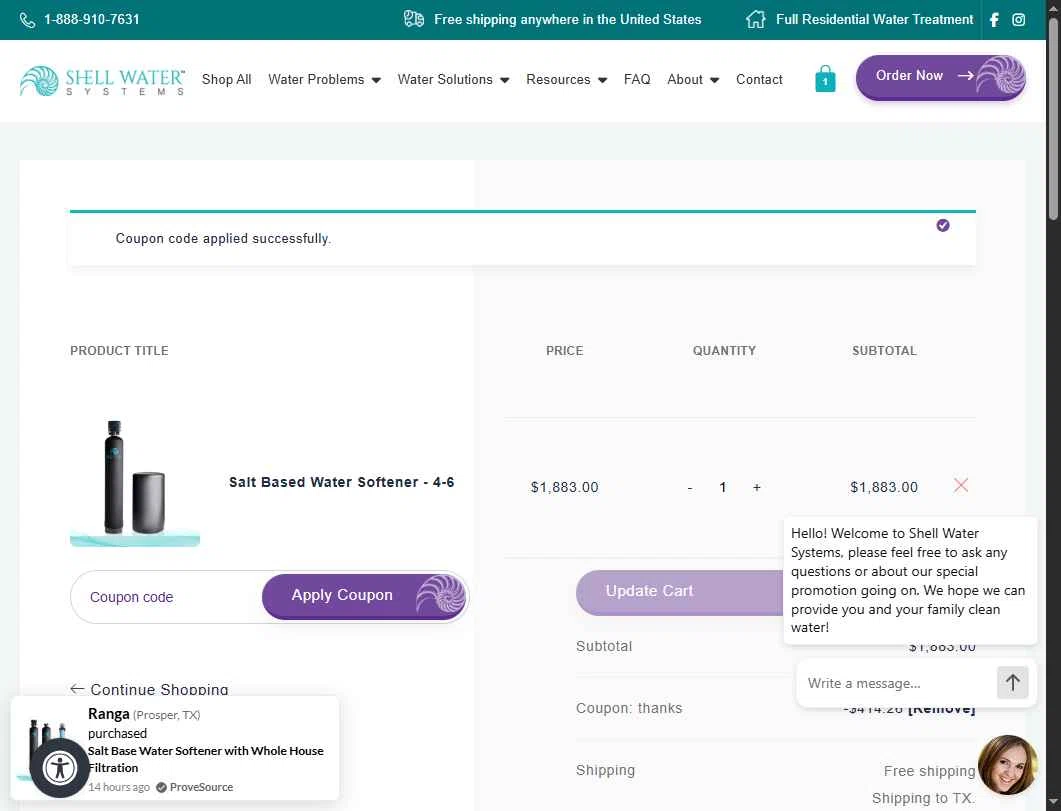Open the Instagram profile icon
1061x811 pixels.
point(1018,20)
